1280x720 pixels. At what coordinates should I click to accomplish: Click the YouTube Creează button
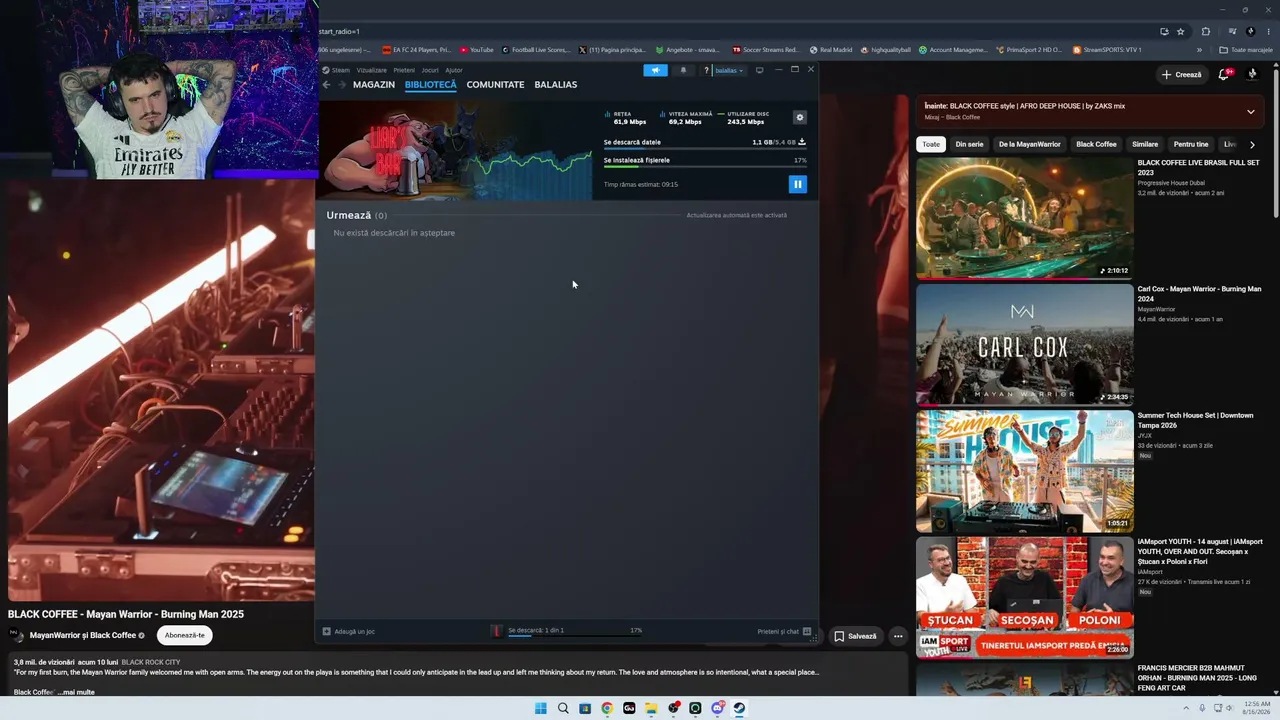[1181, 75]
